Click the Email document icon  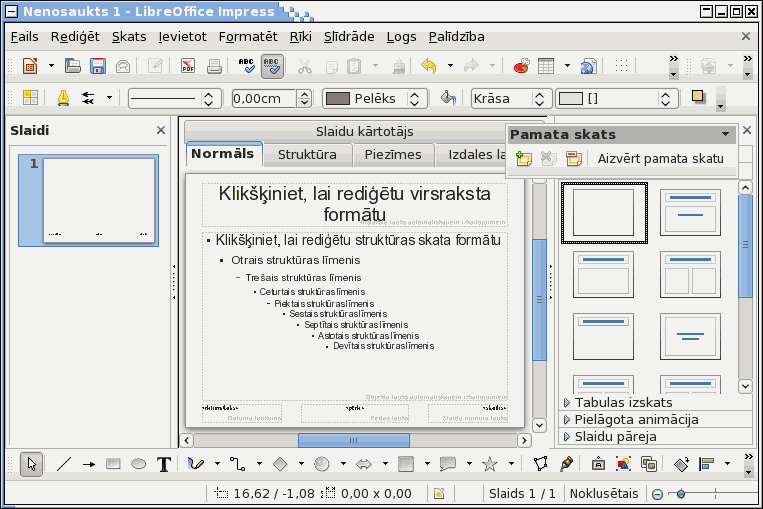point(123,66)
